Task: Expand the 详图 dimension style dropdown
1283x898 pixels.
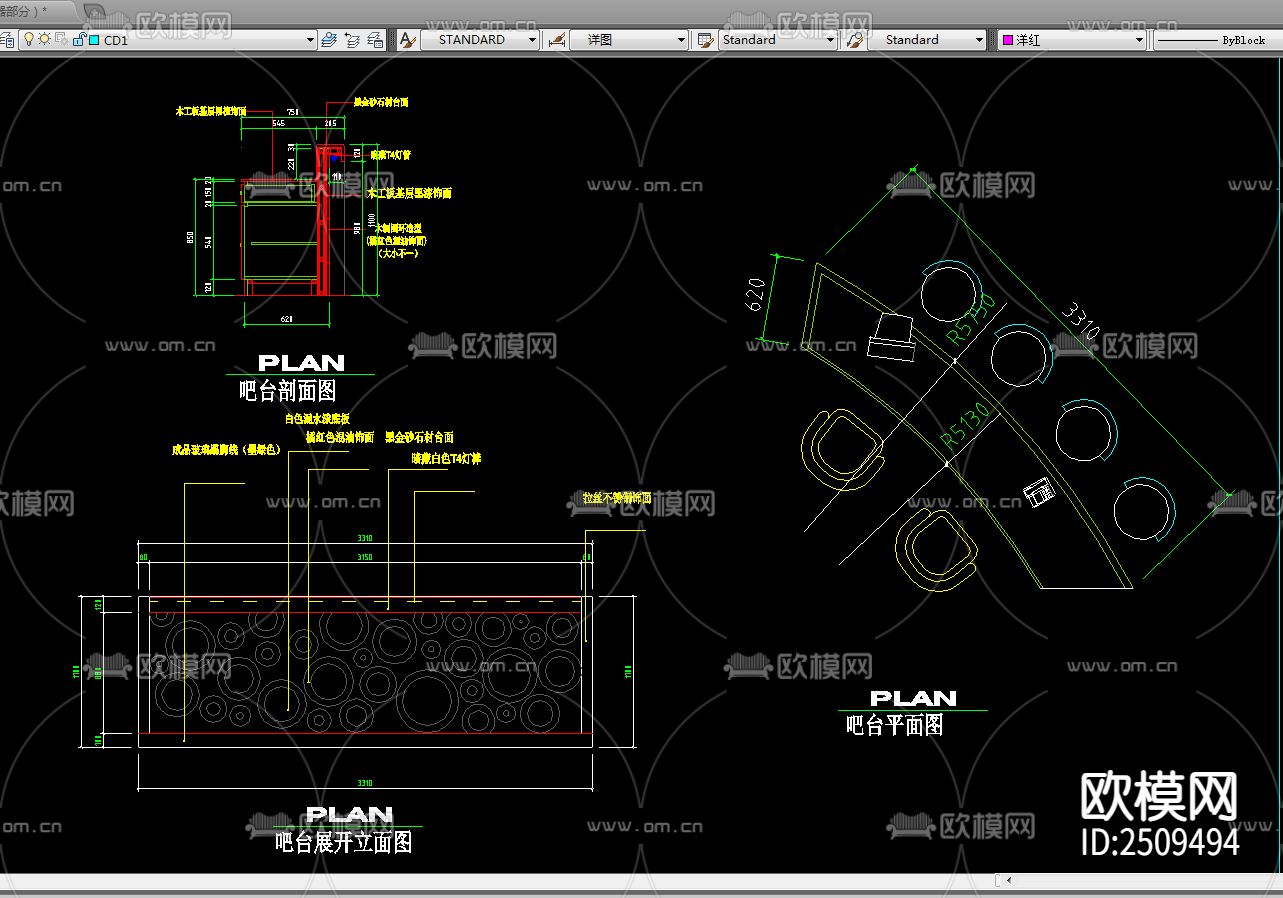Action: pos(682,40)
